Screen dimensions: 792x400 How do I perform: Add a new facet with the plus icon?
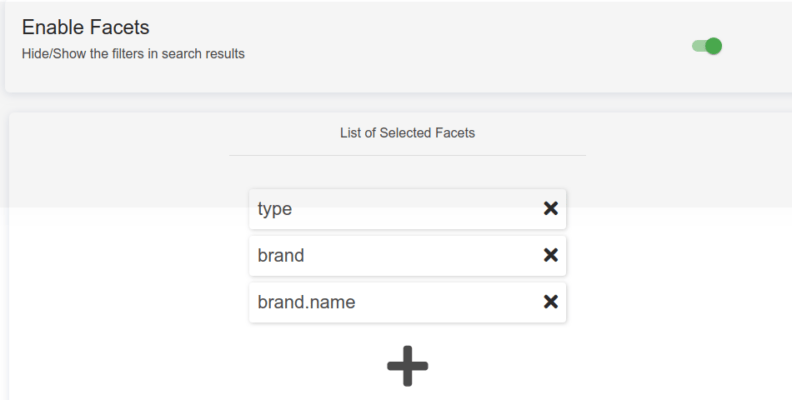click(407, 368)
